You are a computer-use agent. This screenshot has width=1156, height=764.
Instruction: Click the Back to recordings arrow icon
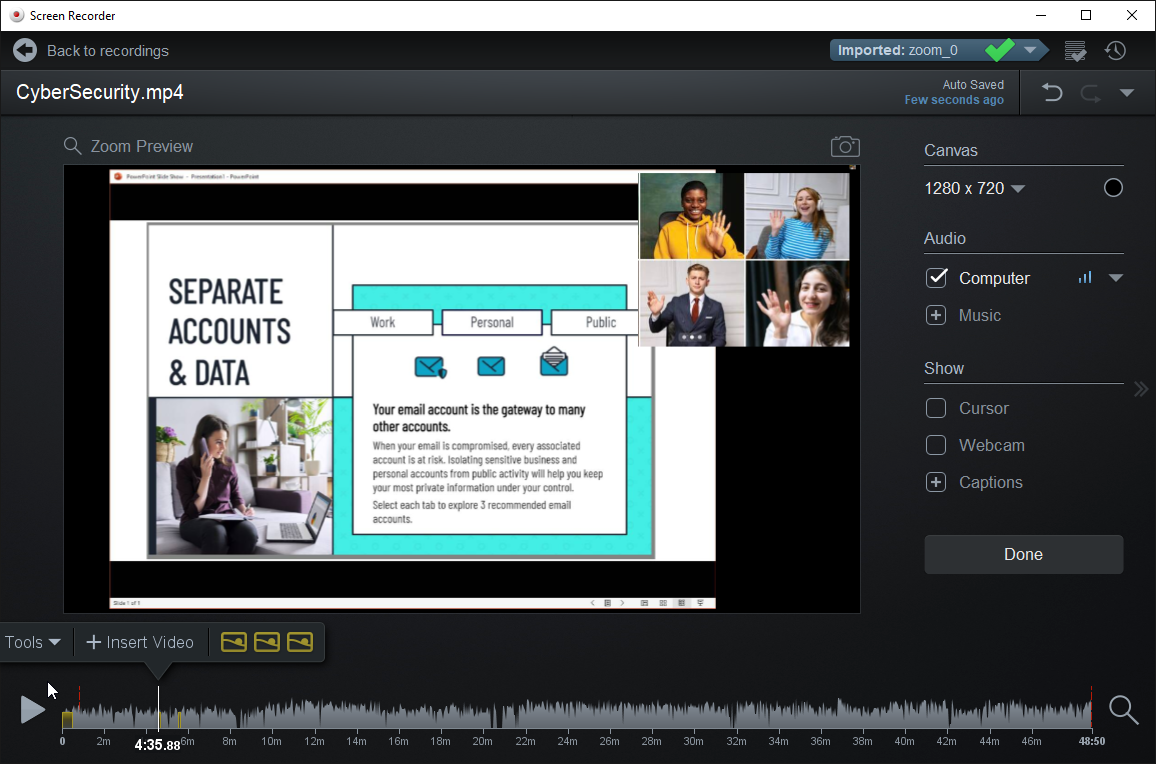pos(25,50)
